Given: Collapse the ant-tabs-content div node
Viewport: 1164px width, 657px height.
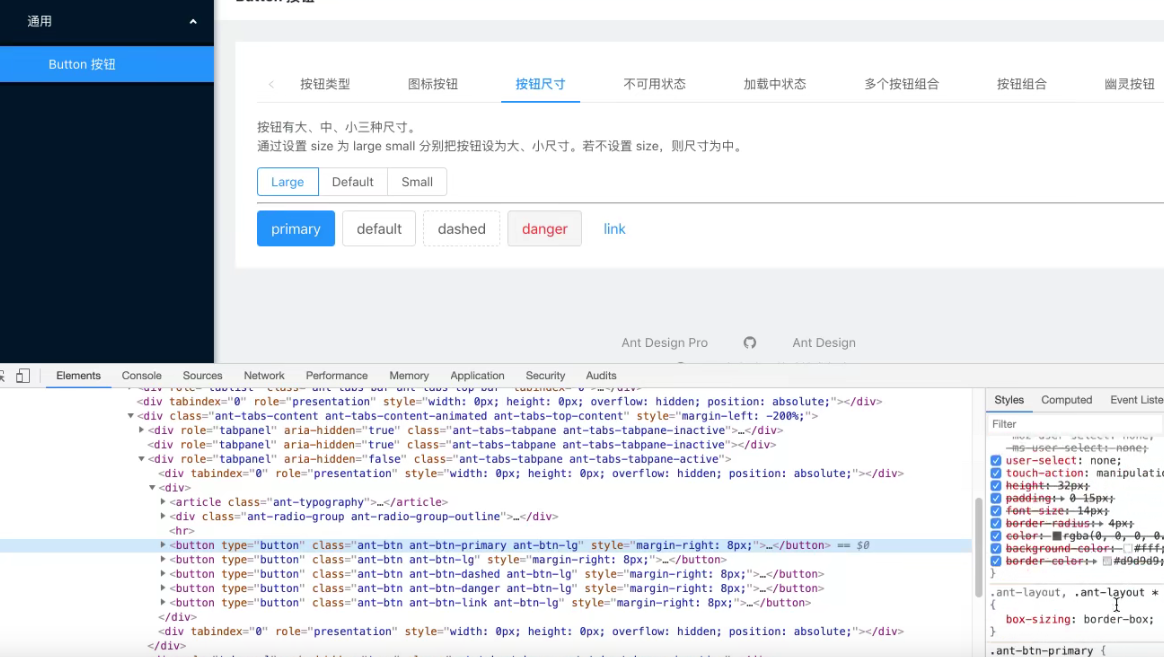Looking at the screenshot, I should point(131,416).
